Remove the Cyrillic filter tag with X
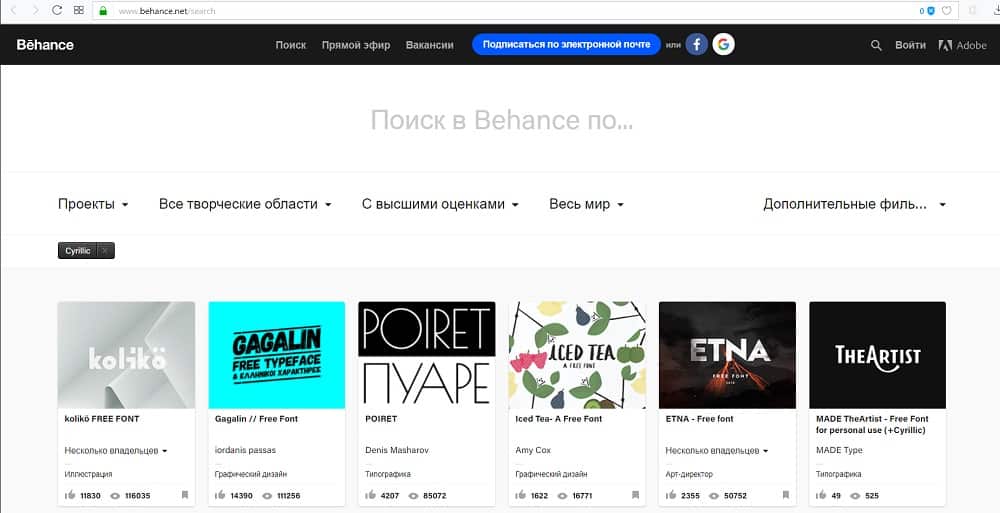Screen dimensions: 1000x513 (105, 251)
